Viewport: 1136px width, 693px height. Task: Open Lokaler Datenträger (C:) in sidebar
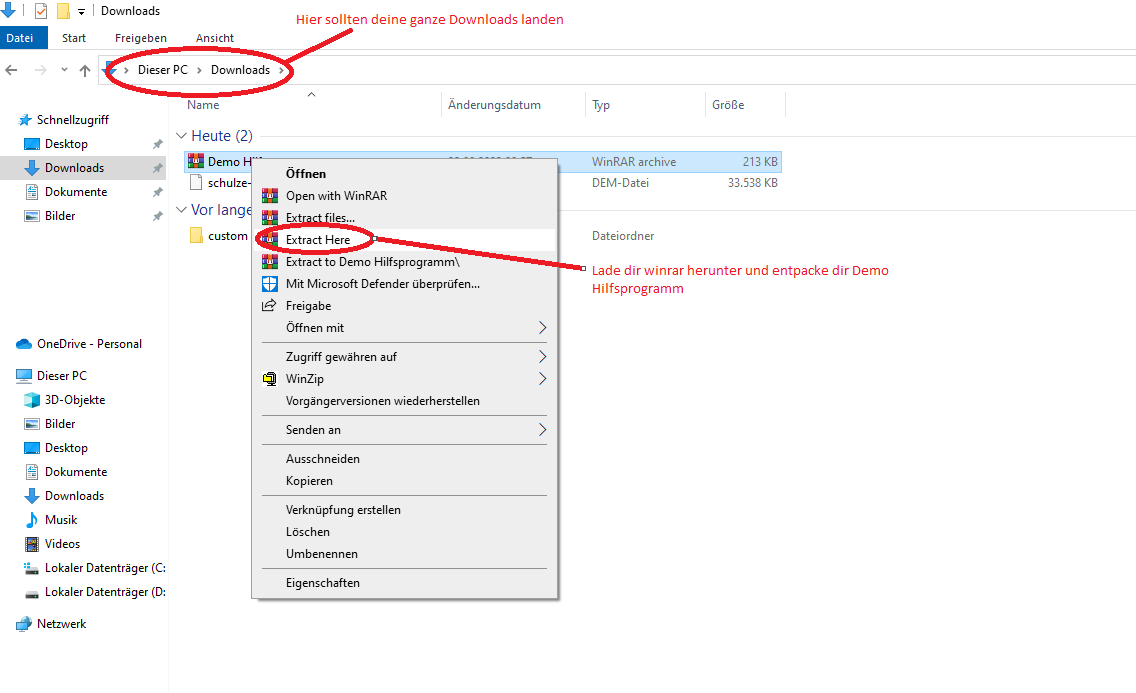click(x=104, y=568)
